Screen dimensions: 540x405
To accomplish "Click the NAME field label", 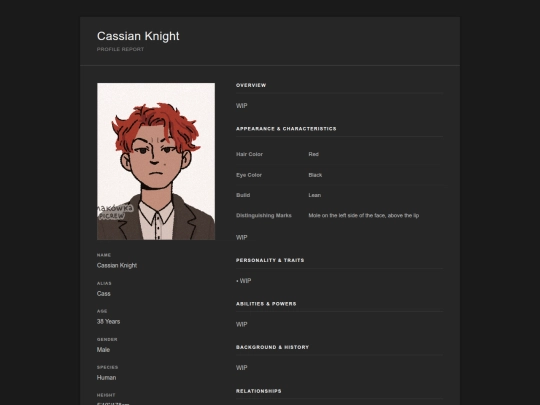I will pos(104,255).
